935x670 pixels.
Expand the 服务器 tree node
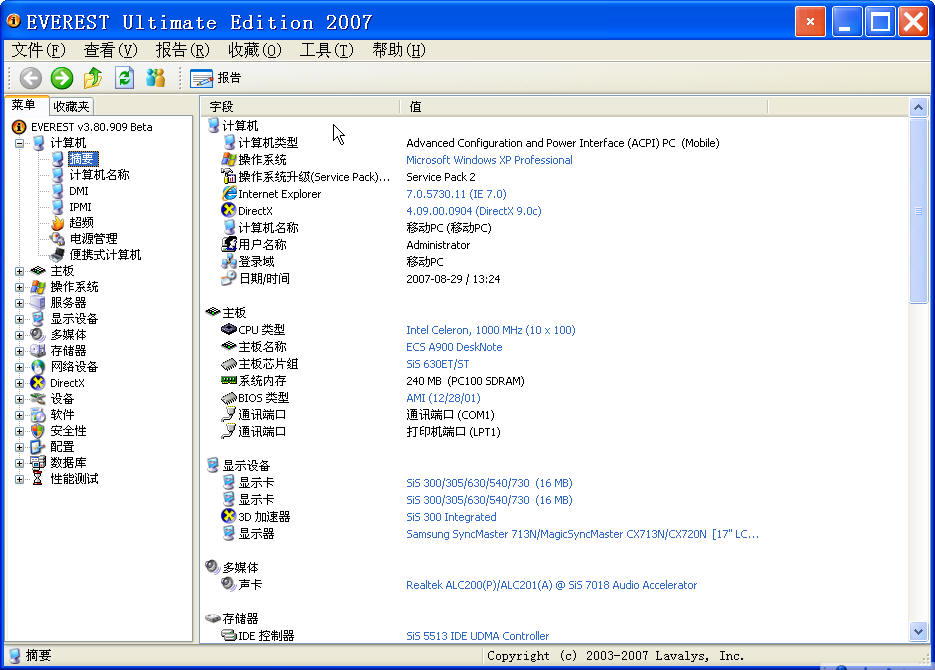coord(19,303)
